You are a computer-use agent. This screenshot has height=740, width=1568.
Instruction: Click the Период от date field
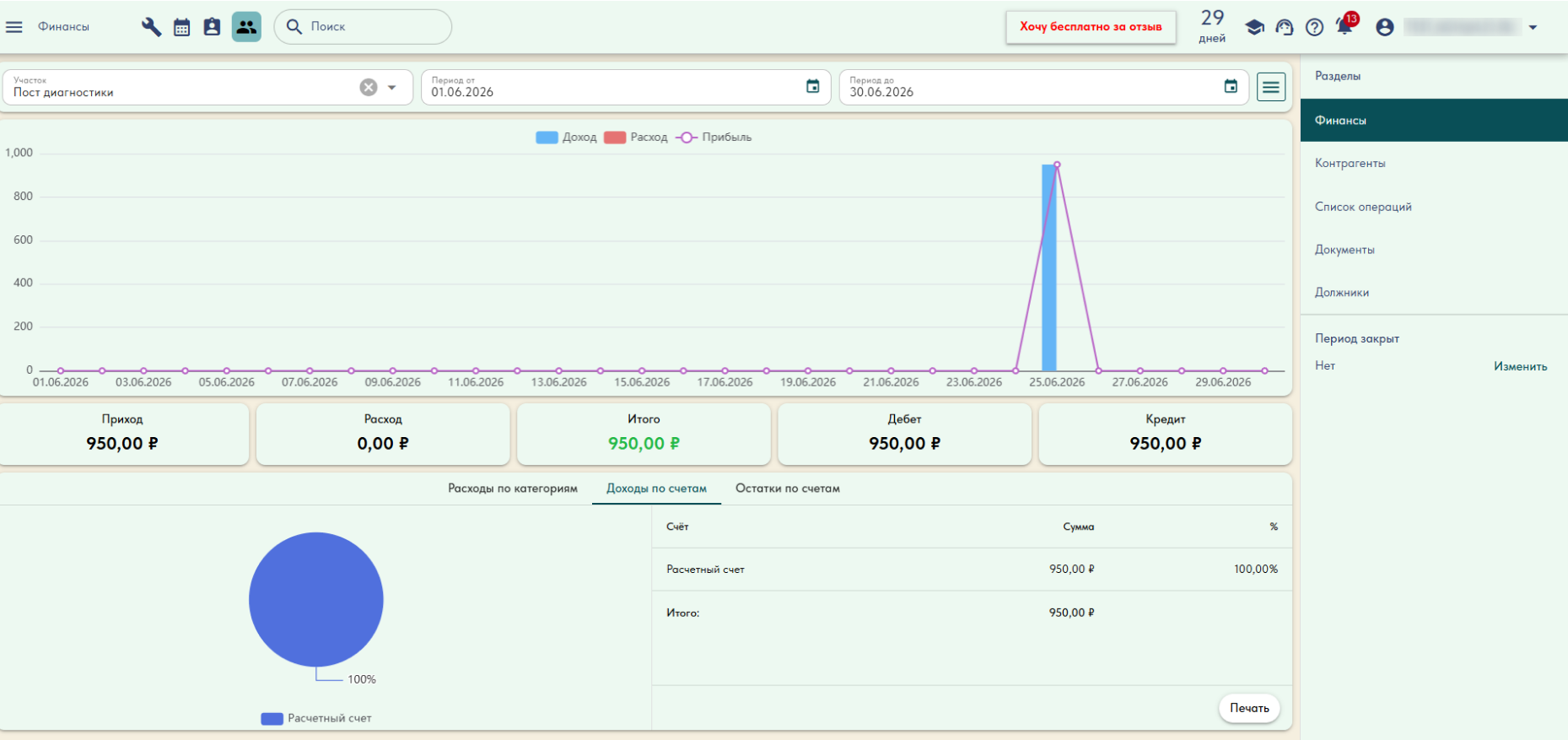[x=626, y=87]
